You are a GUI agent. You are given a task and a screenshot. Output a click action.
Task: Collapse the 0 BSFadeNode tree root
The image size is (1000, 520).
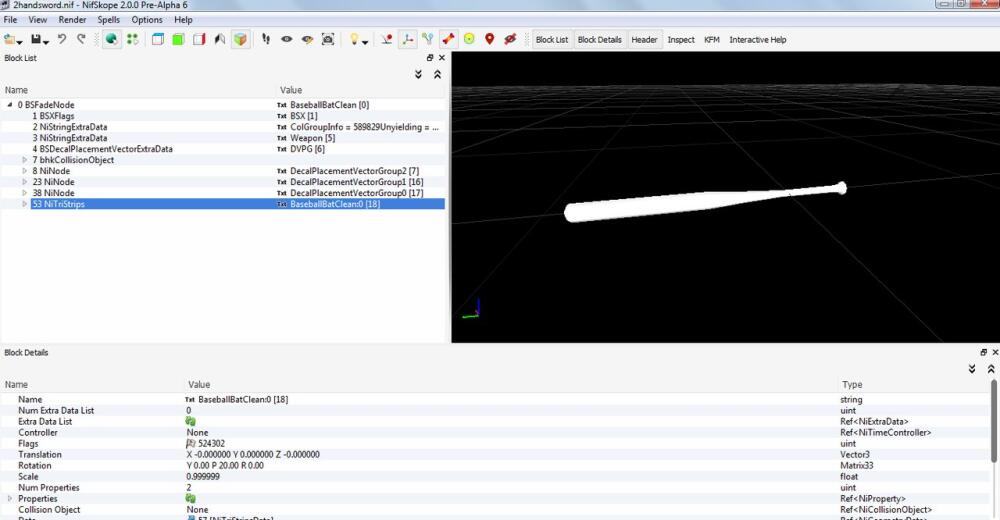point(10,105)
